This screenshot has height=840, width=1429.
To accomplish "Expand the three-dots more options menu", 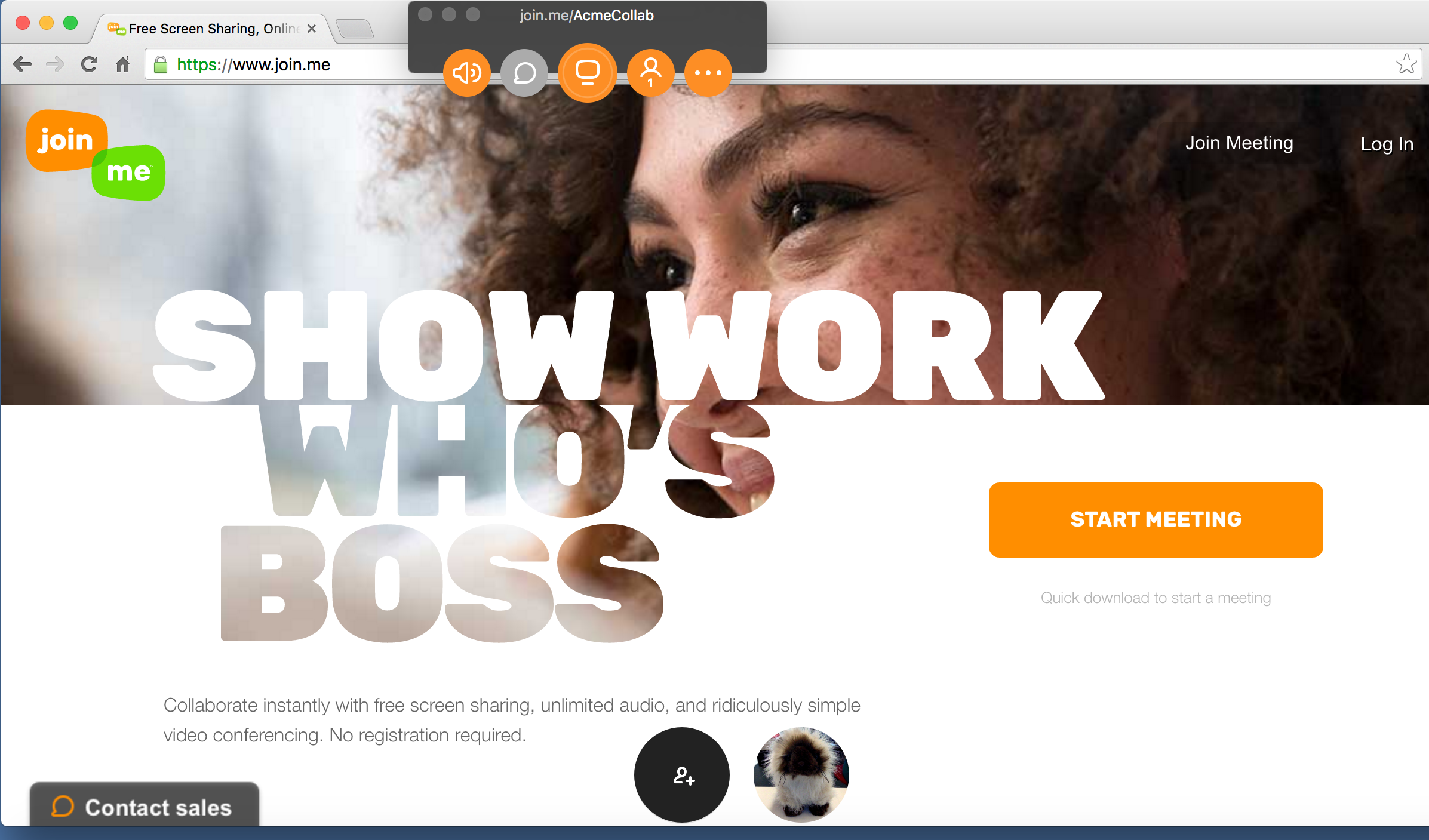I will click(708, 73).
